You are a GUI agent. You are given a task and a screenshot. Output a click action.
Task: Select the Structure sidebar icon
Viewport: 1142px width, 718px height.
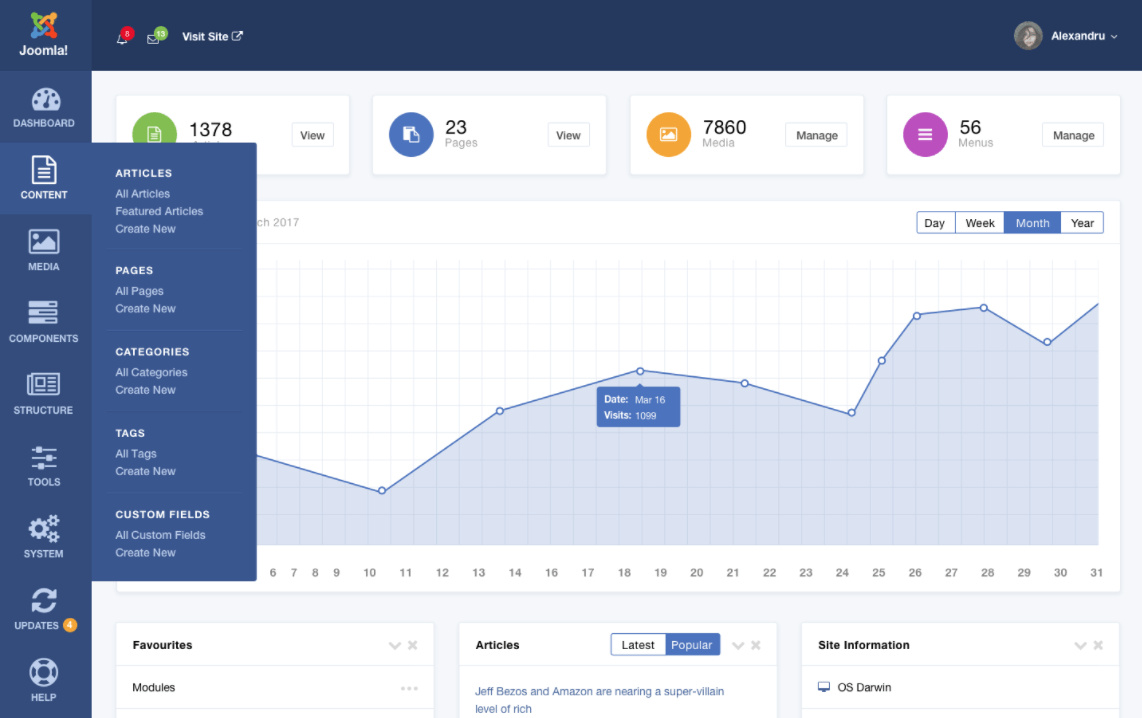pyautogui.click(x=44, y=385)
